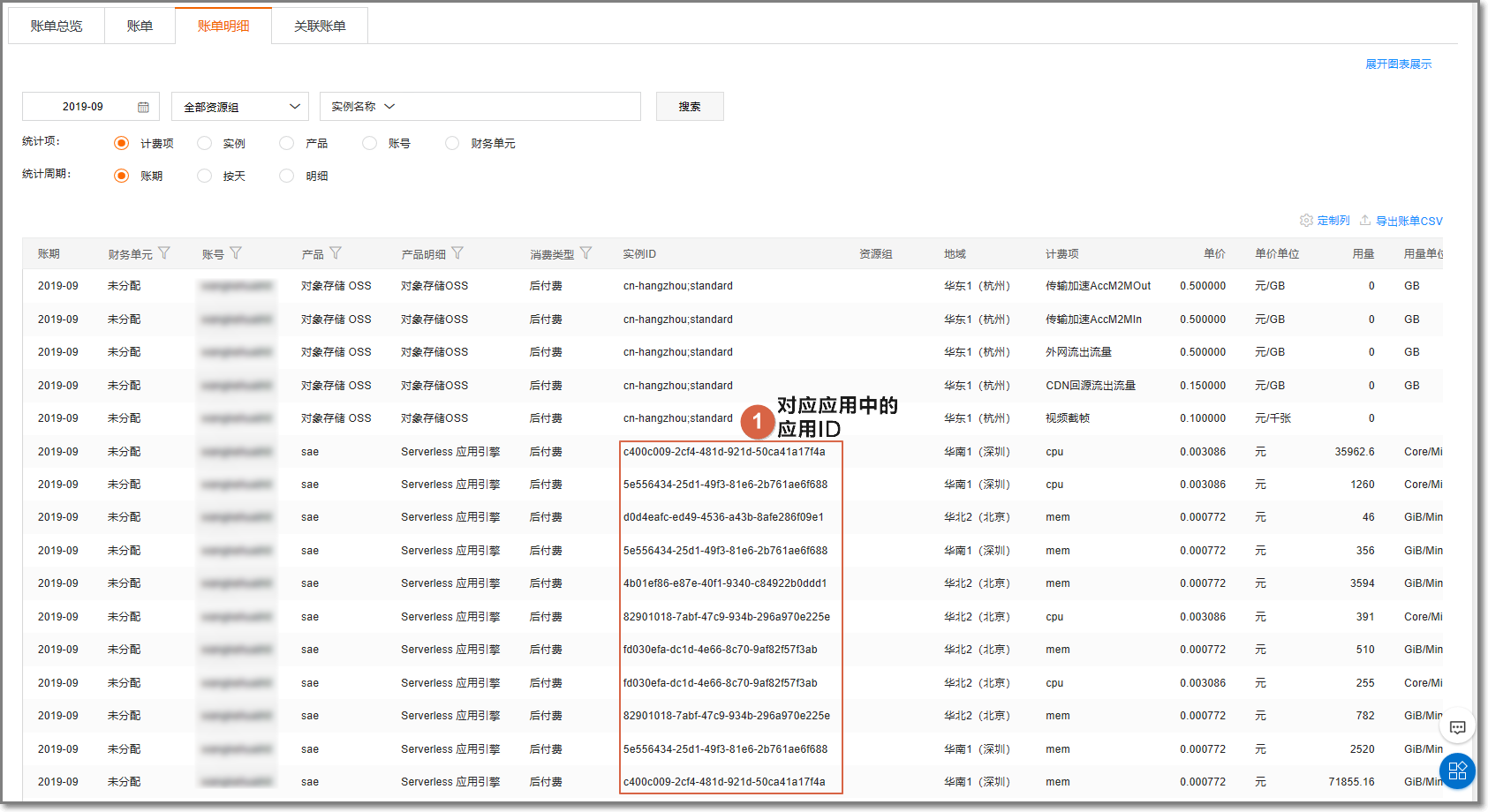
Task: Click instance ID 4b01ef86-e87e-40f1-9340-c84922b0ddd1
Action: pyautogui.click(x=725, y=583)
